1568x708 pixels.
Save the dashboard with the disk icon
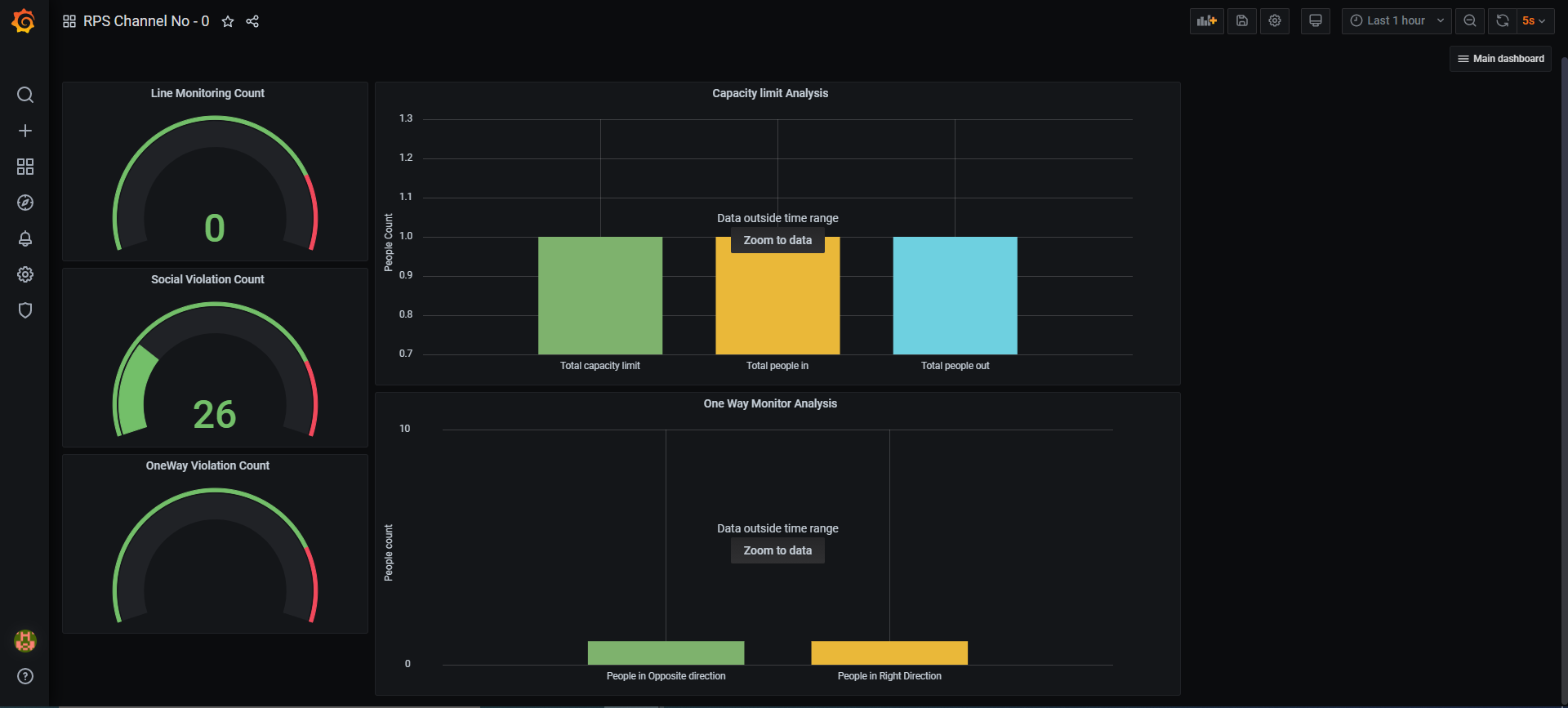[1241, 21]
